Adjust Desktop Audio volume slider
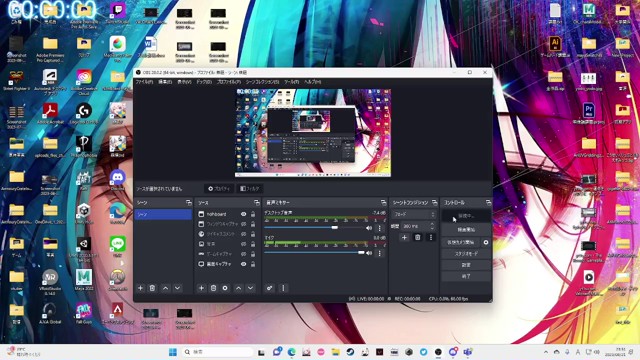 point(314,228)
